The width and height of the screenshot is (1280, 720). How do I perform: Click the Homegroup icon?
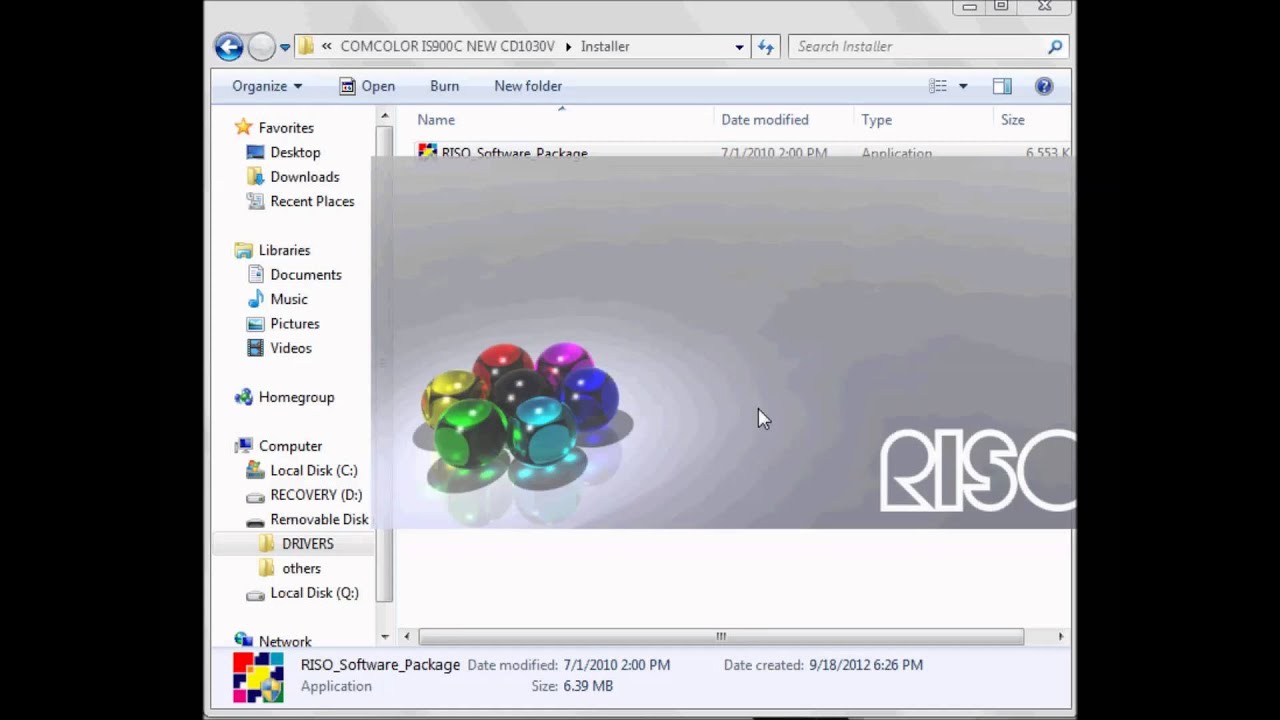point(243,397)
